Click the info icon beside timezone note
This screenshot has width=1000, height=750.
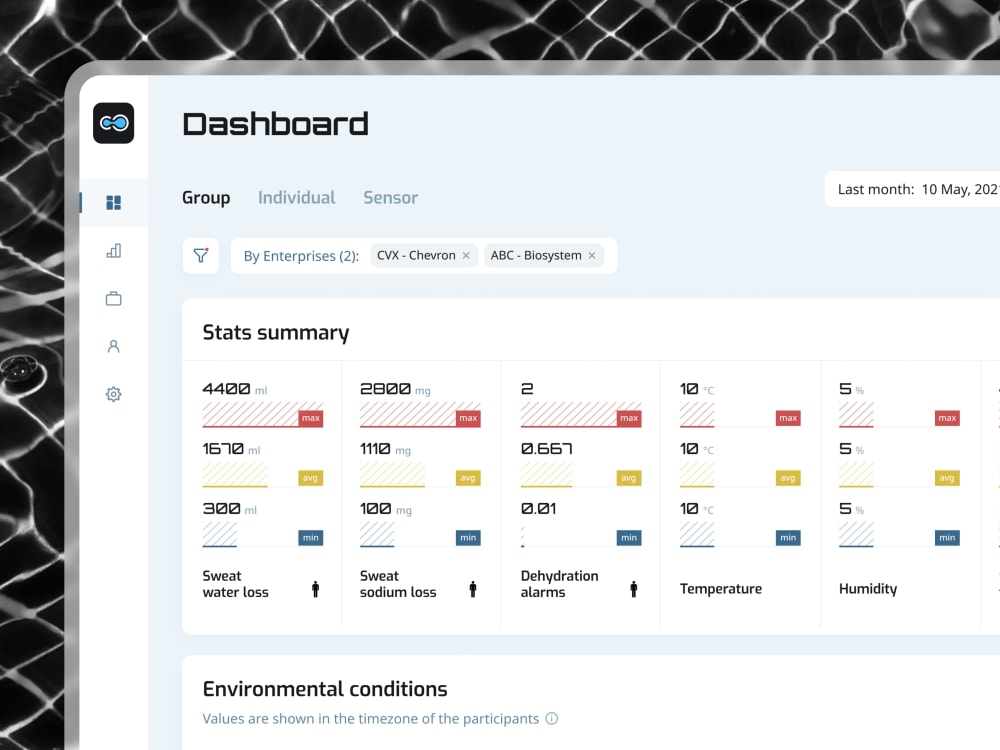(x=552, y=719)
